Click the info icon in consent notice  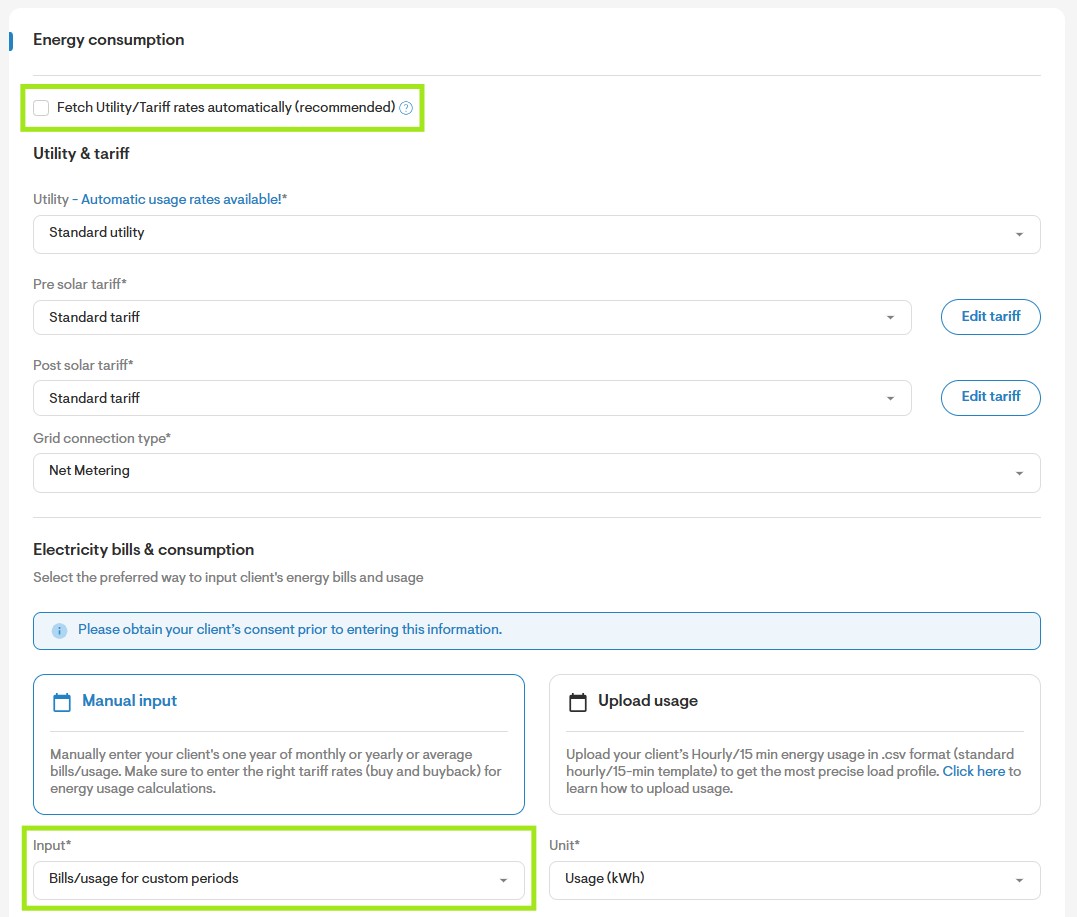tap(60, 631)
